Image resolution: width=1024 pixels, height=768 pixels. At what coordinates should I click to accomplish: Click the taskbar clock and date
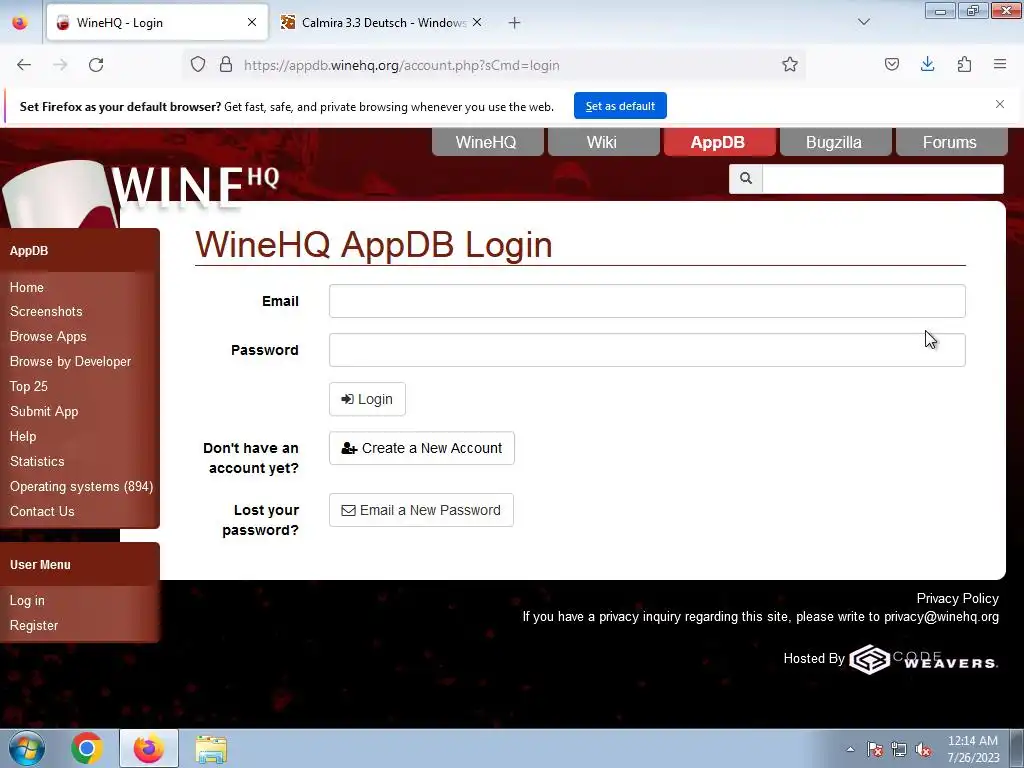click(x=973, y=749)
